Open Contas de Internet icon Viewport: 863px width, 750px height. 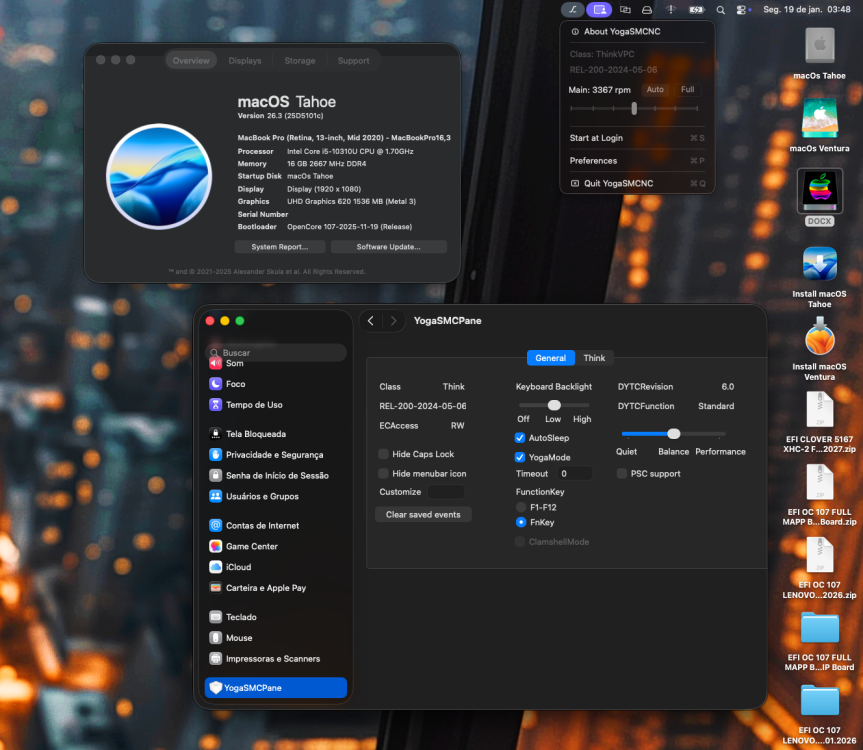pos(216,525)
